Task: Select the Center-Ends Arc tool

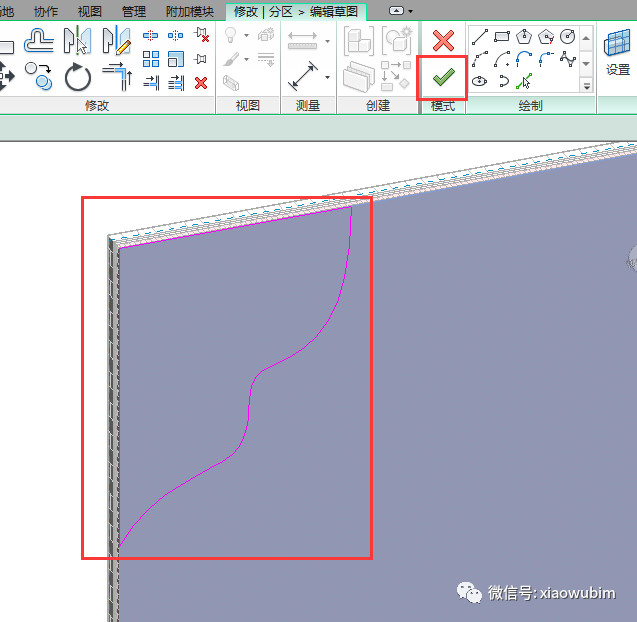Action: point(502,59)
